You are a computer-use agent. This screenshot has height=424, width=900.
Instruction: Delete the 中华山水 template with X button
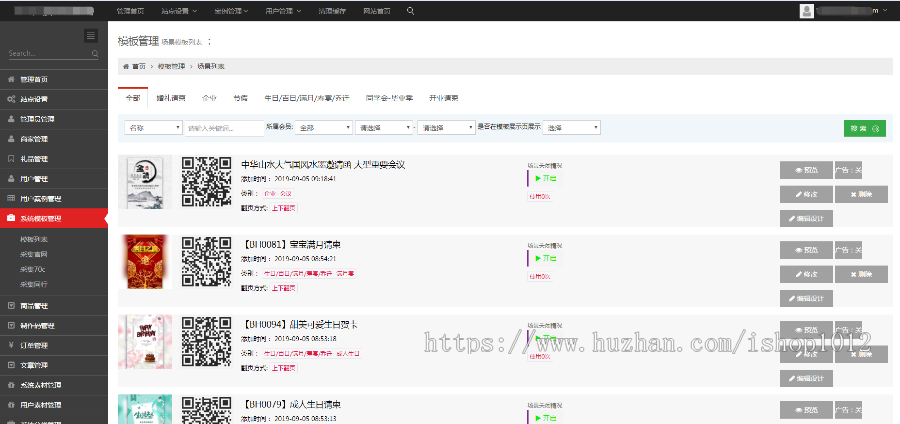pos(861,195)
